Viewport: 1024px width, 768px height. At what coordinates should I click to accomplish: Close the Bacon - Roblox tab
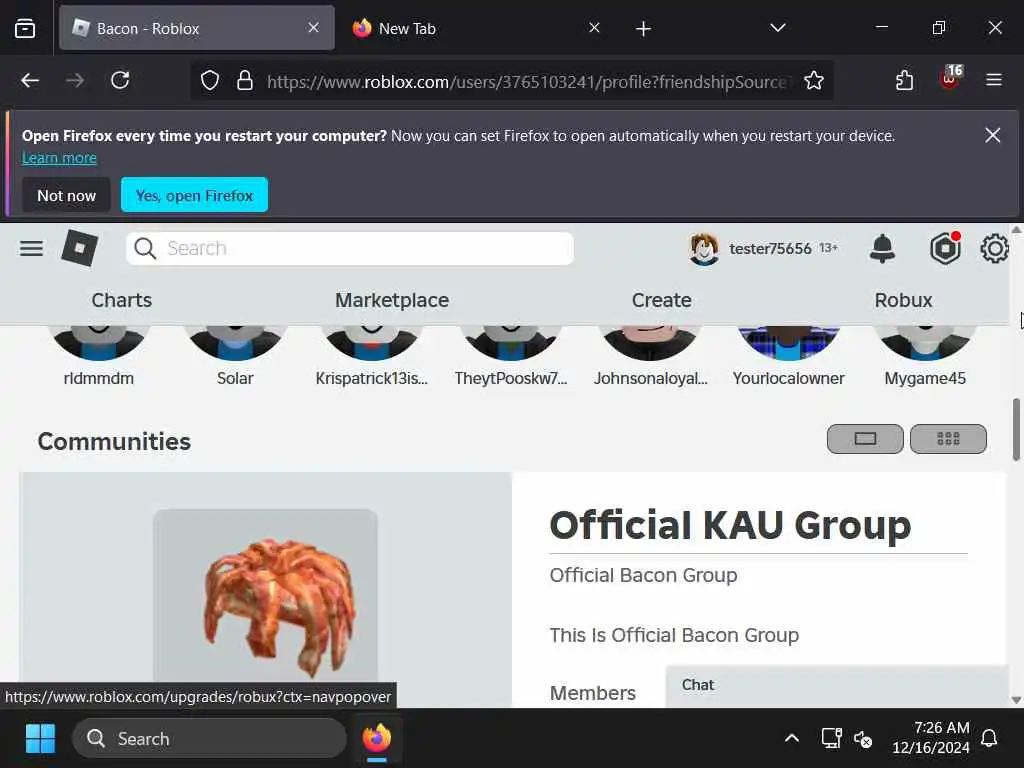[313, 27]
